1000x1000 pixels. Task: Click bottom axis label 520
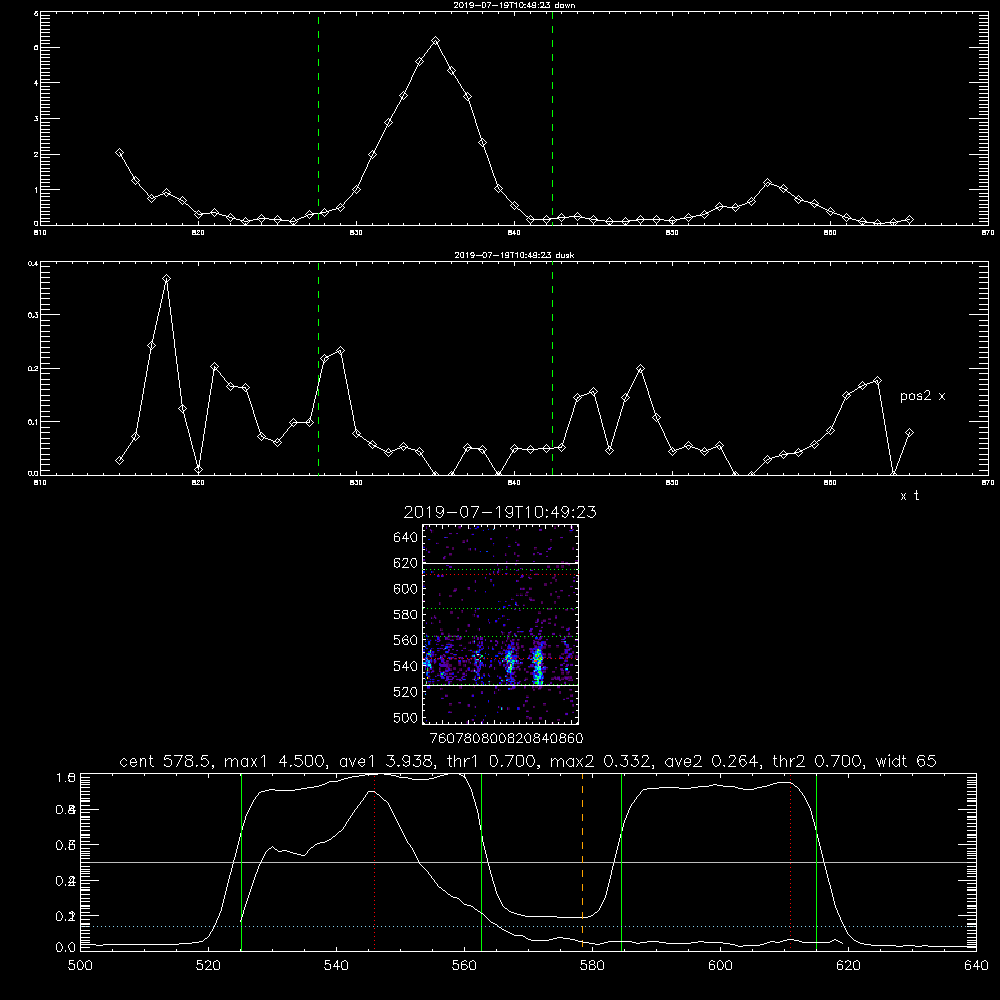pyautogui.click(x=208, y=966)
